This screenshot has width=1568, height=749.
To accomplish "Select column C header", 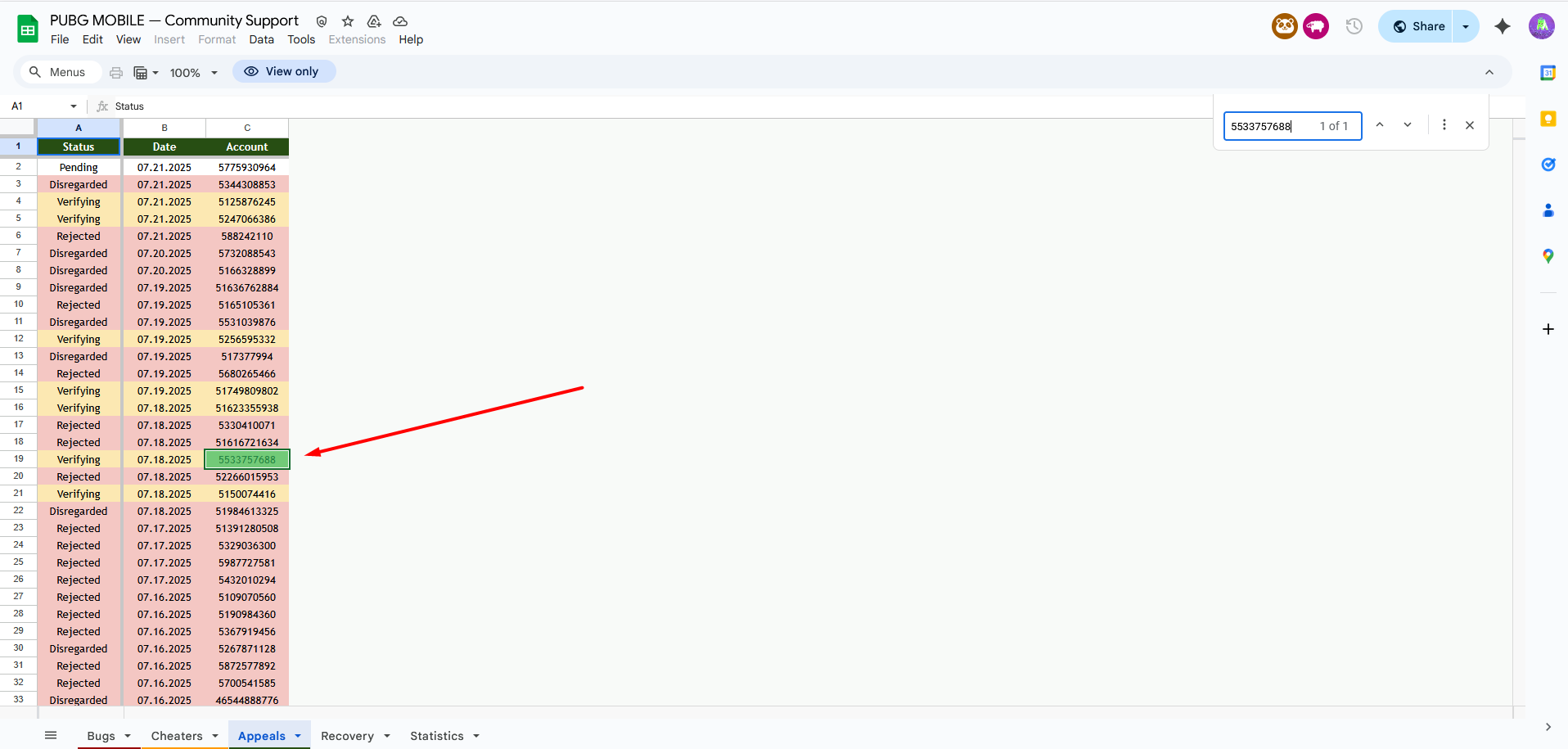I will [x=247, y=128].
